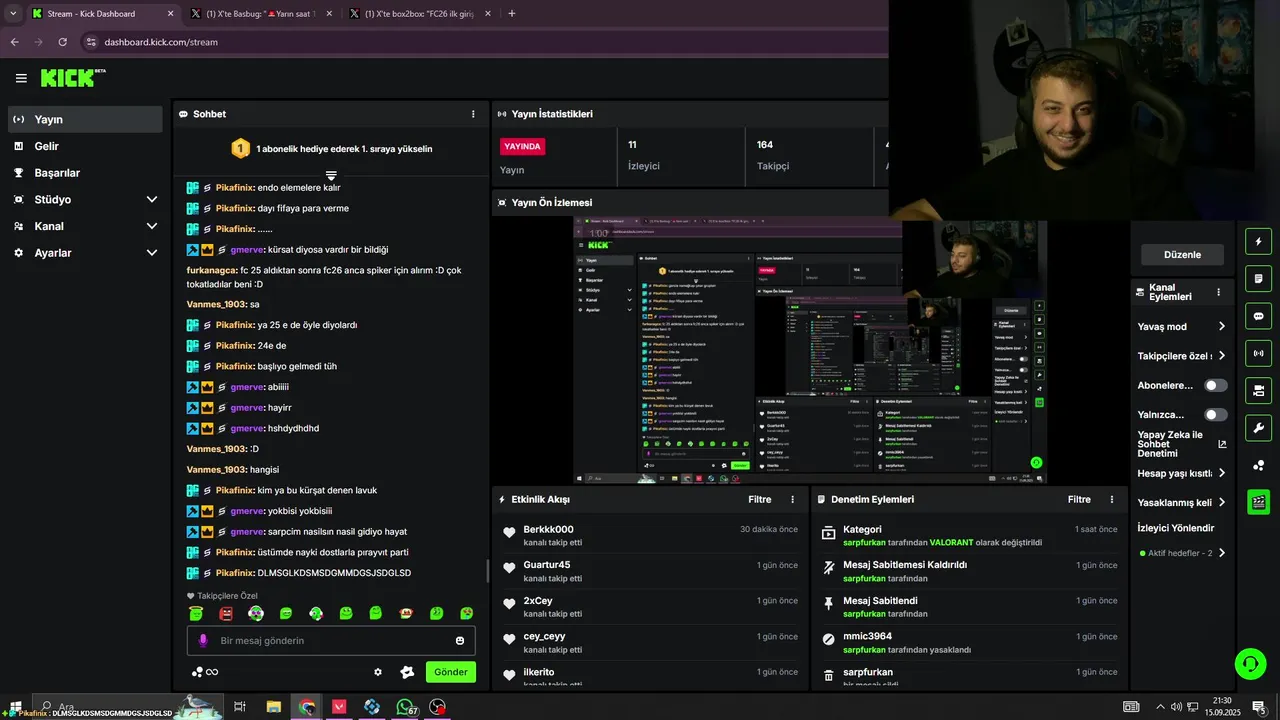Click the lightning bolt icon in right toolbar
Screen dimensions: 1280x720
click(x=1258, y=242)
